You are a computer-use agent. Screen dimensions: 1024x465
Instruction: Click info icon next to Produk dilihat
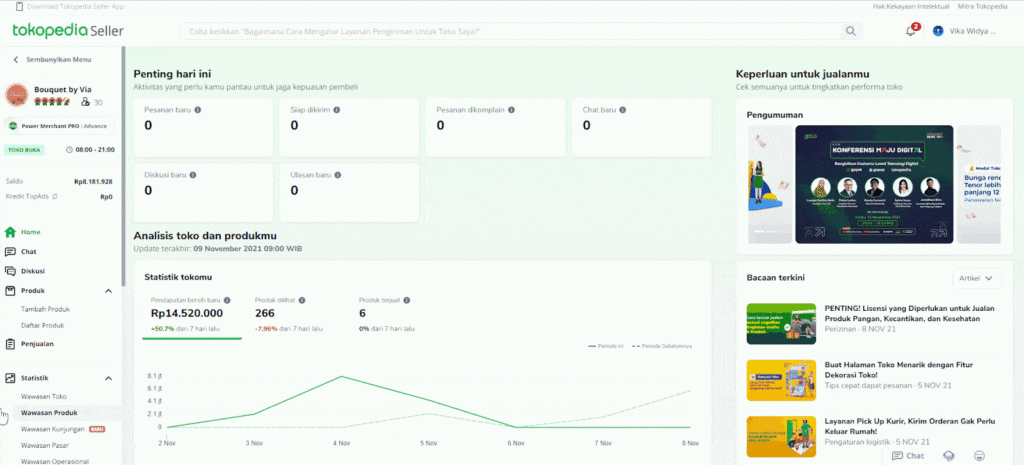point(302,300)
